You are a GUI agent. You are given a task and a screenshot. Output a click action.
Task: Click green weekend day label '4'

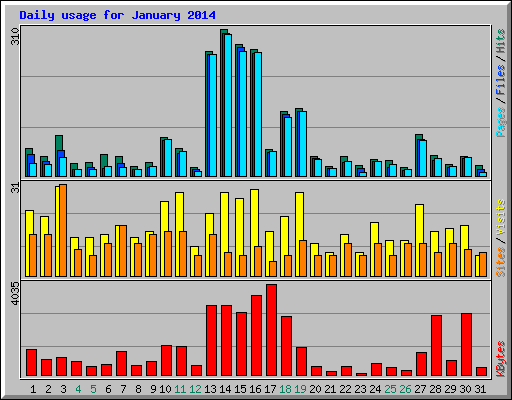coord(78,389)
